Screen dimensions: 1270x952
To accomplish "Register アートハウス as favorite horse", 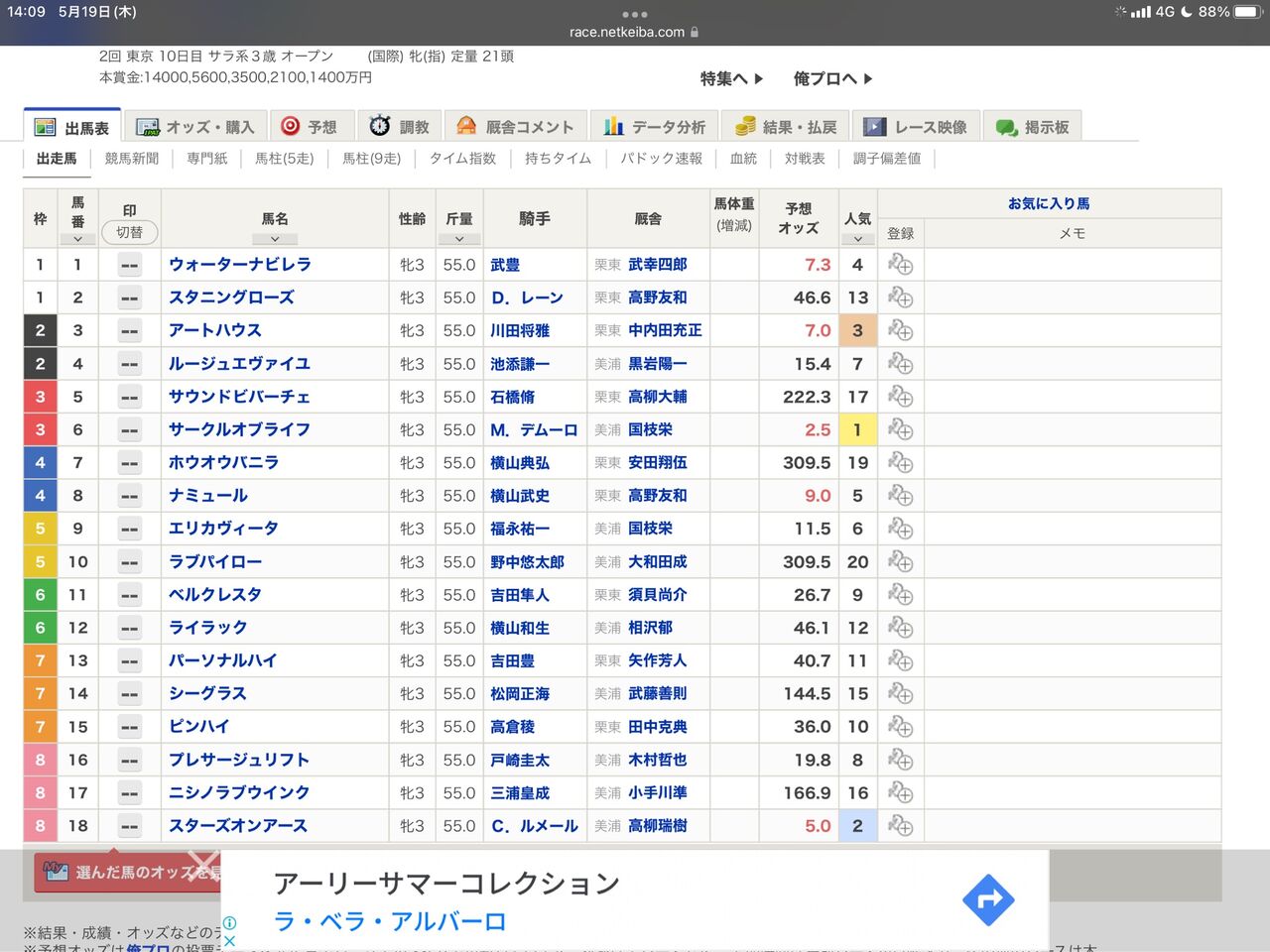I will [x=900, y=330].
